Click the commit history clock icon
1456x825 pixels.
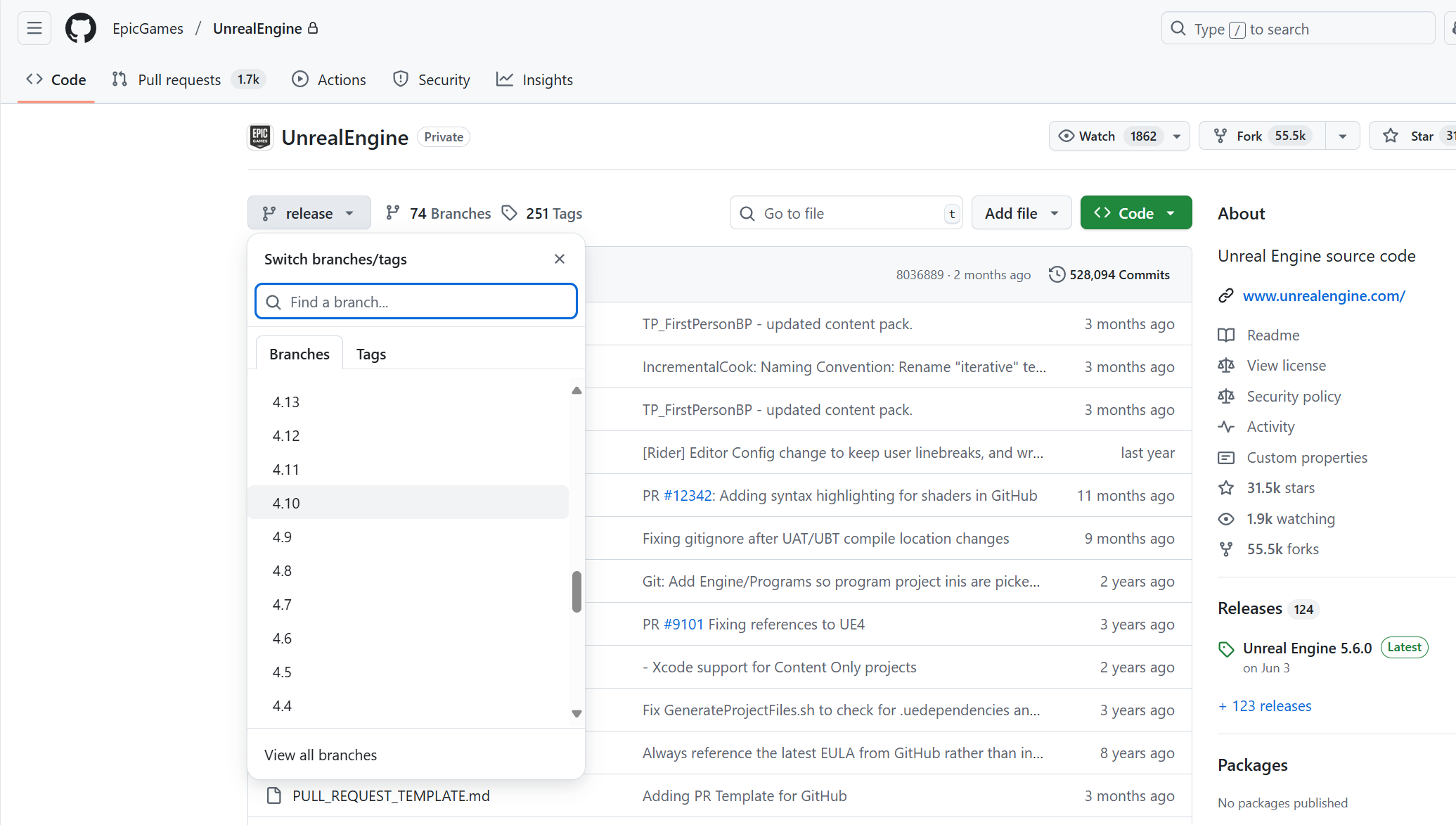1056,274
